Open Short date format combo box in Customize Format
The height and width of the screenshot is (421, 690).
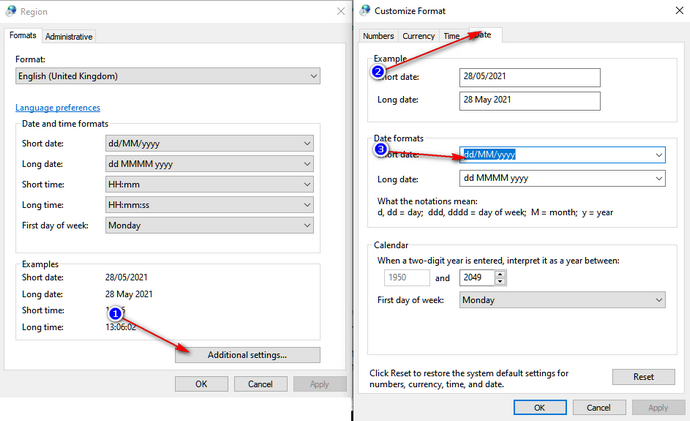(562, 155)
